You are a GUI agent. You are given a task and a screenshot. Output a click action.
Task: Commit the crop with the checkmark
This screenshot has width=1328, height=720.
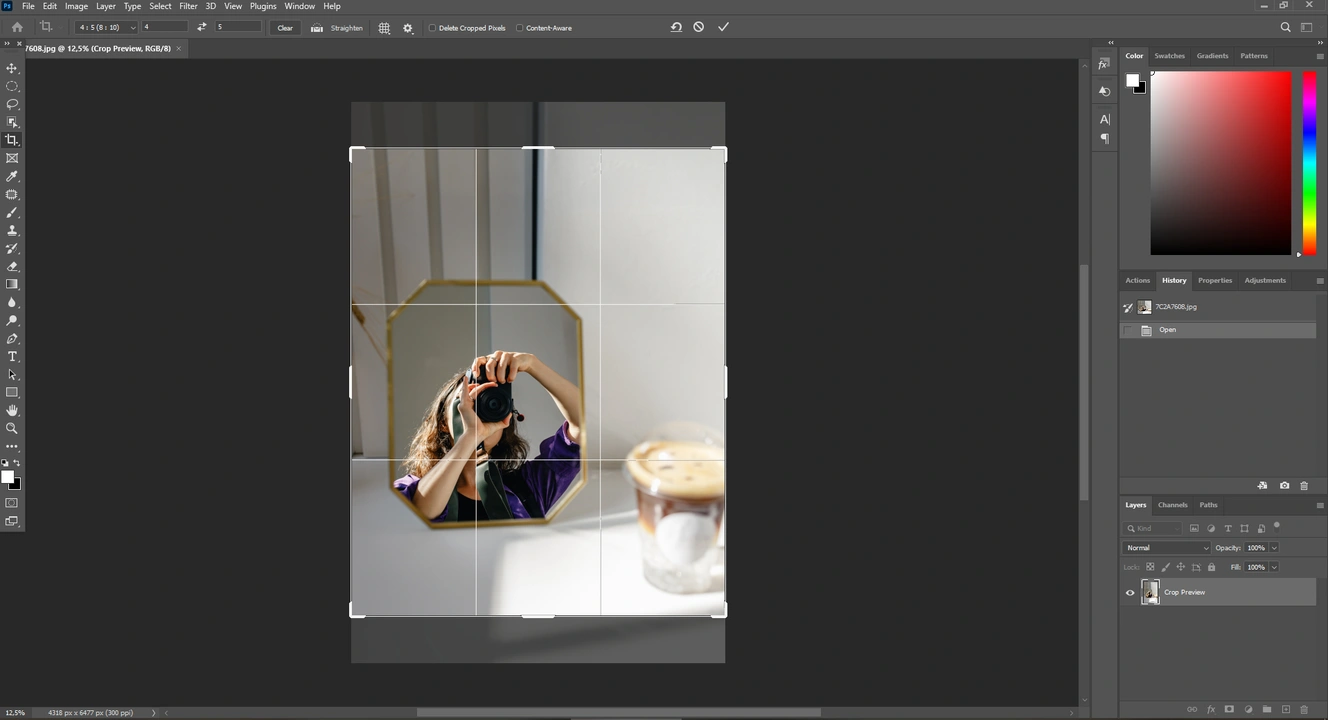(723, 27)
